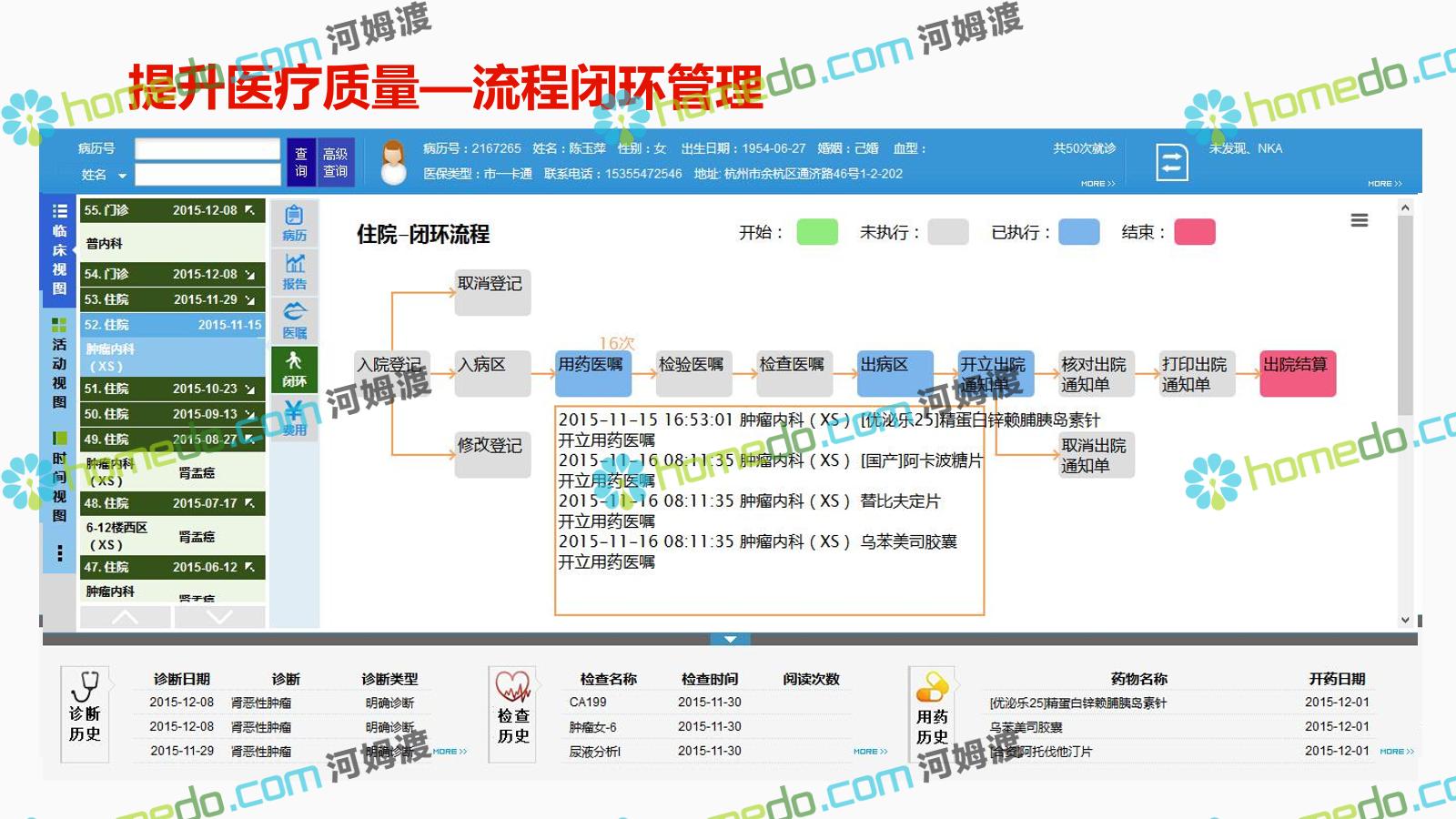Click the 病历号 input field
Screen dimensions: 1456x819
point(207,148)
